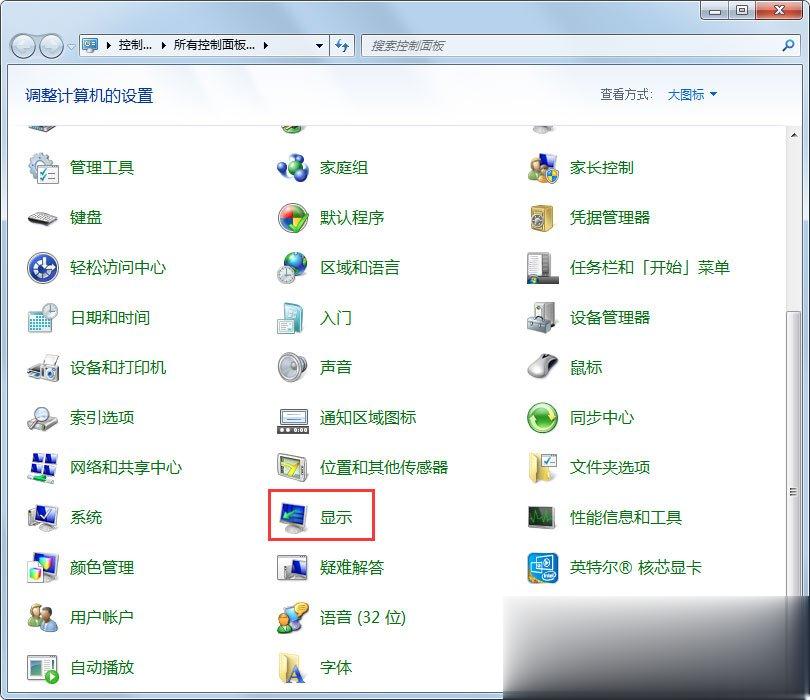Open the 任务栏和「开始」菜单 icon
The width and height of the screenshot is (810, 700).
(542, 268)
